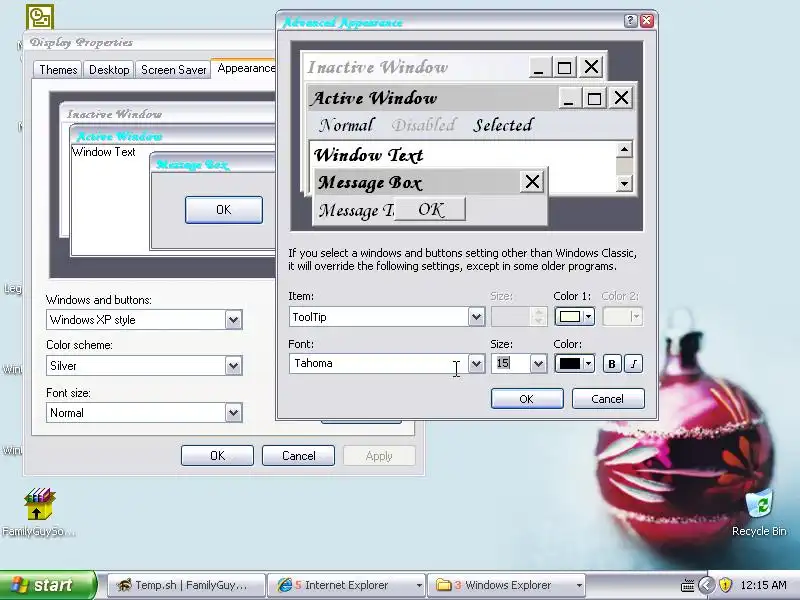Viewport: 800px width, 600px height.
Task: Click Cancel in Advanced Appearance dialog
Action: pyautogui.click(x=608, y=399)
